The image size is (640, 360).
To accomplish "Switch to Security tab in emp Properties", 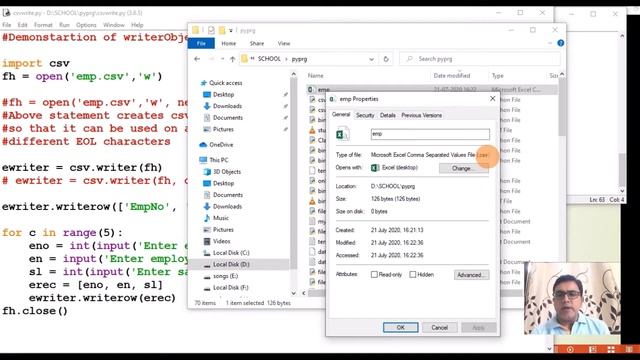I will tap(365, 116).
